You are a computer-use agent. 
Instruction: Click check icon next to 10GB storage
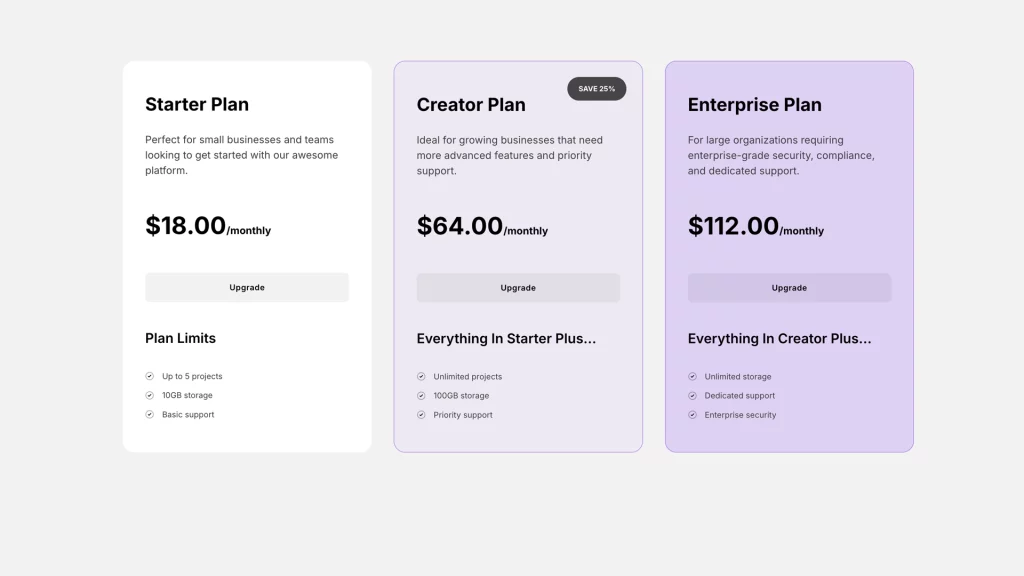pos(149,395)
